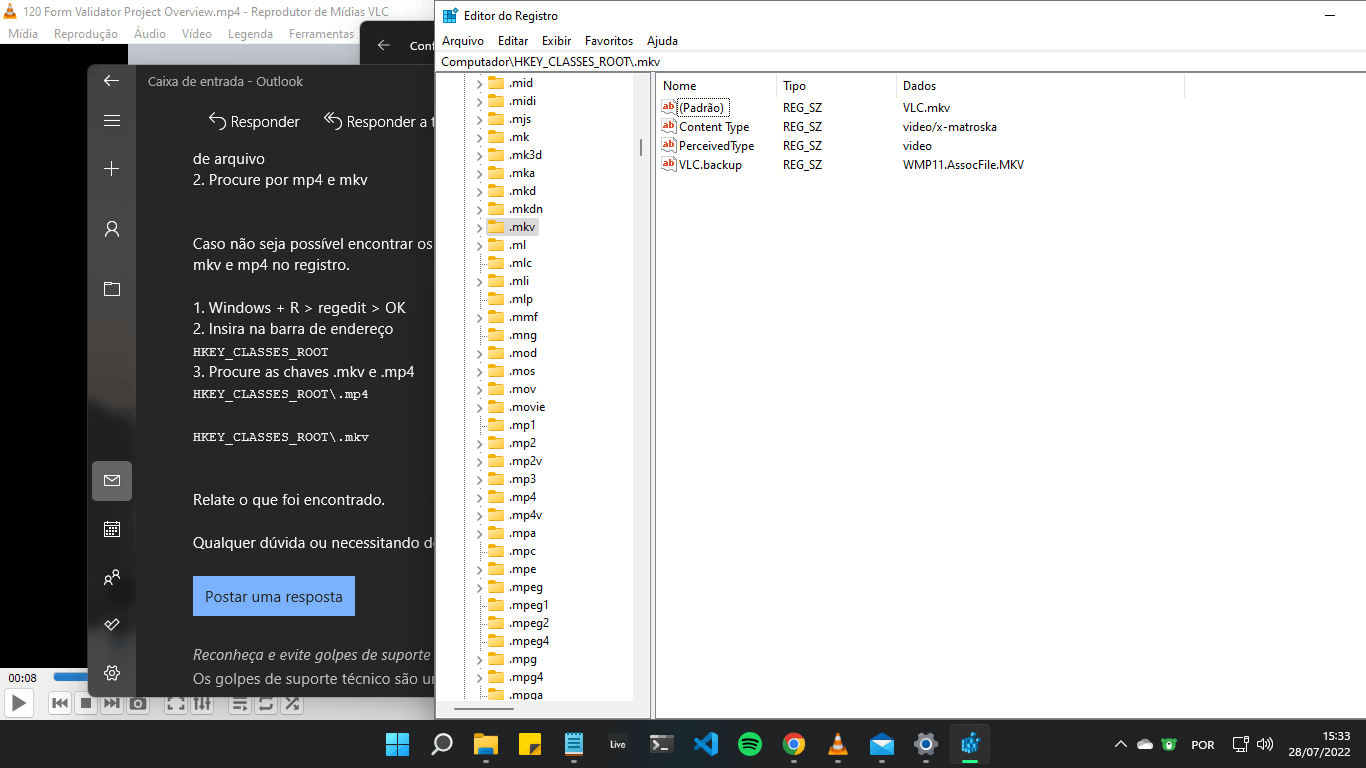Click the POR language indicator

pos(1203,745)
